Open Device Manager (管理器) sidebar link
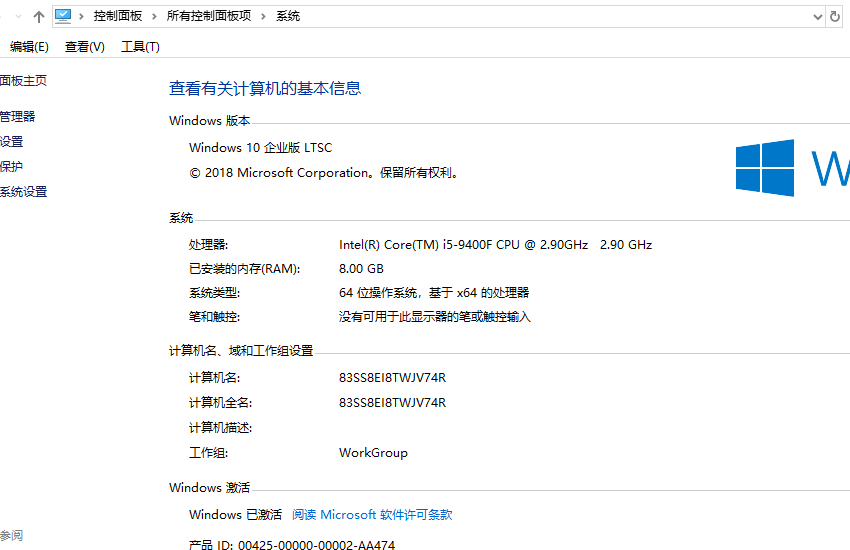 point(18,117)
